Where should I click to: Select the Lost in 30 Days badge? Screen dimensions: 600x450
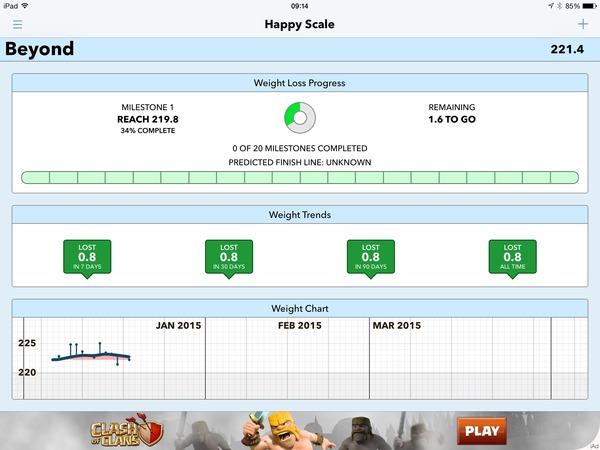229,257
